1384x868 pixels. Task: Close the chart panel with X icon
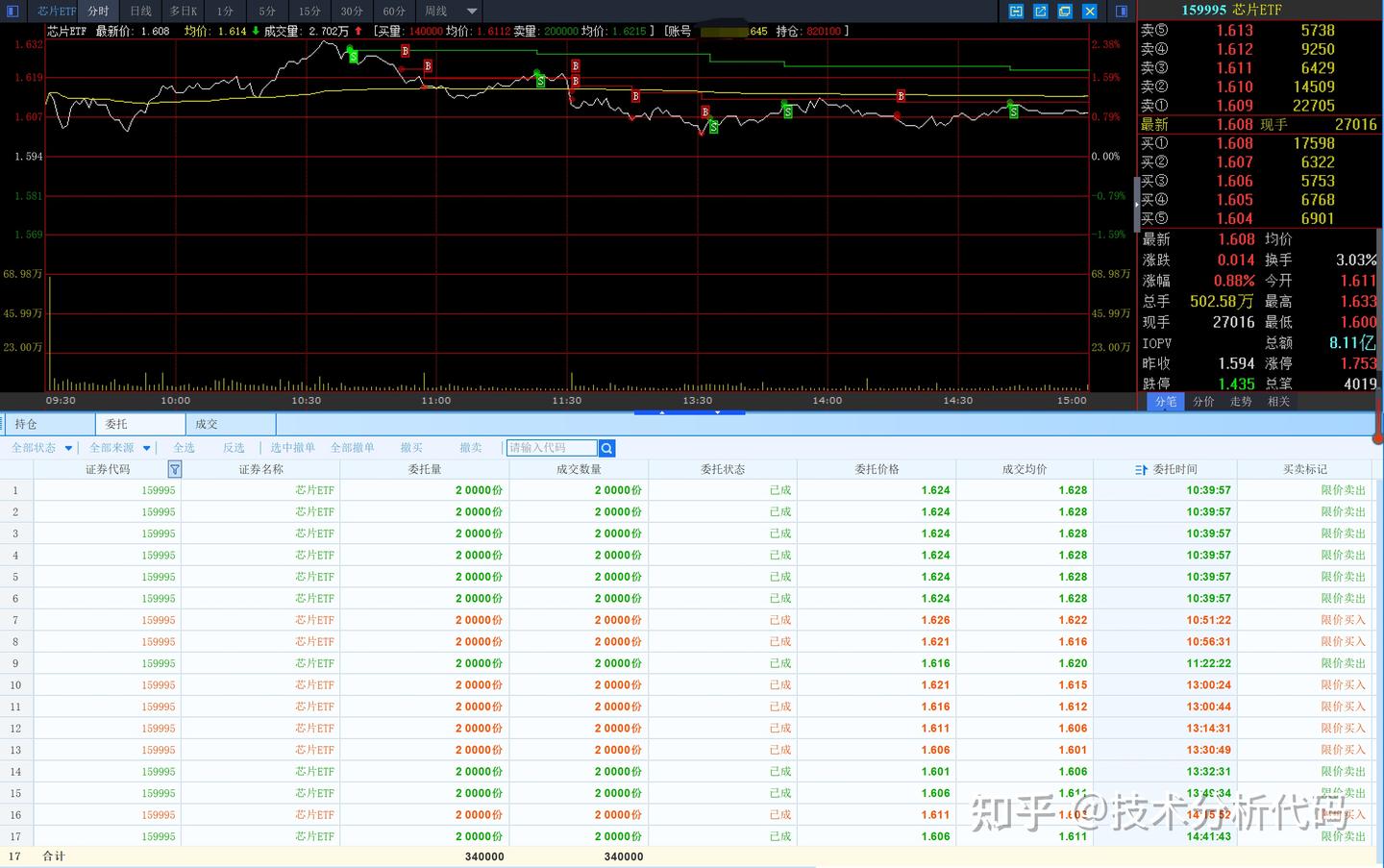coord(1090,12)
